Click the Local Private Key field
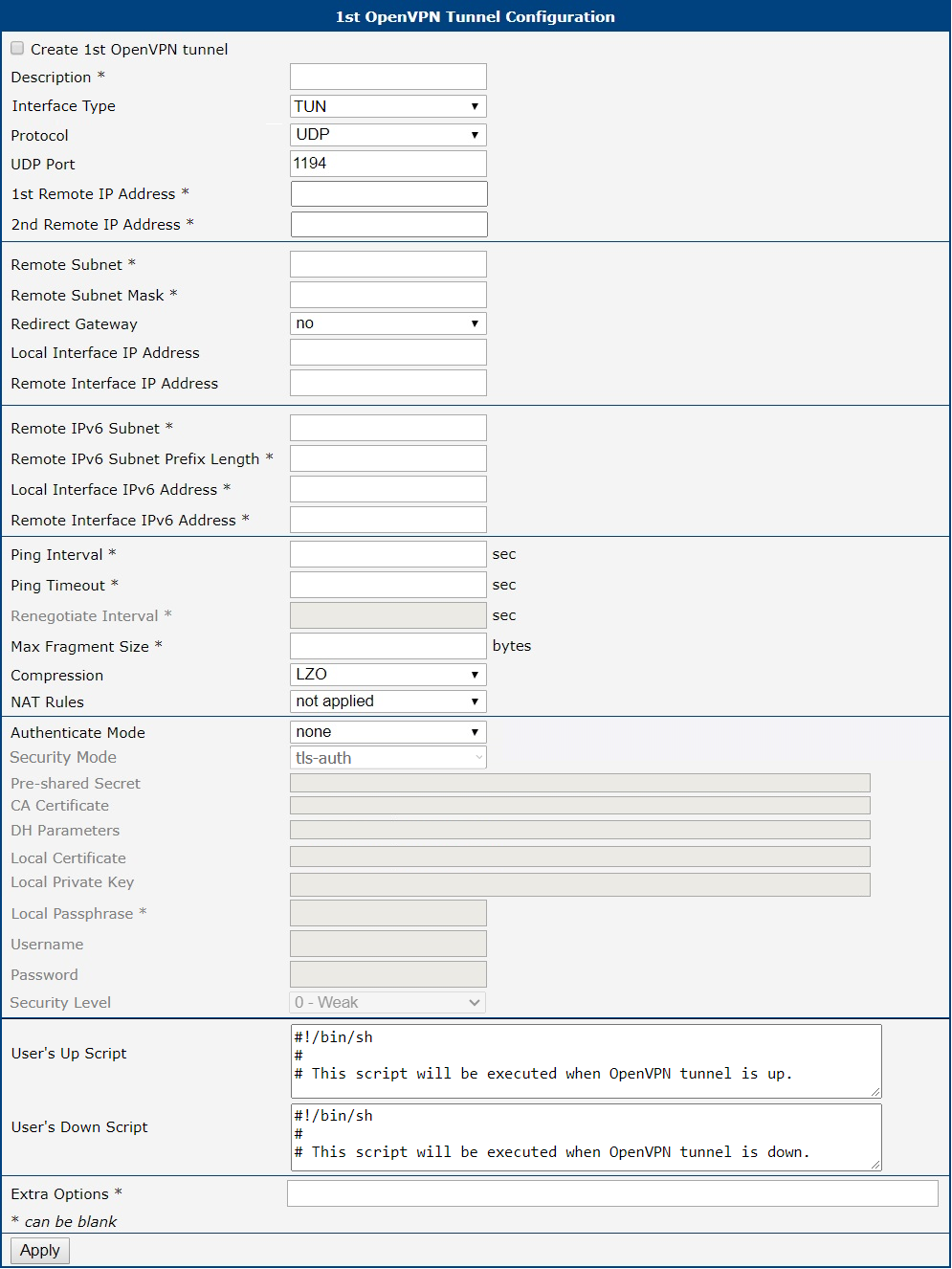The height and width of the screenshot is (1269, 952). pos(580,884)
